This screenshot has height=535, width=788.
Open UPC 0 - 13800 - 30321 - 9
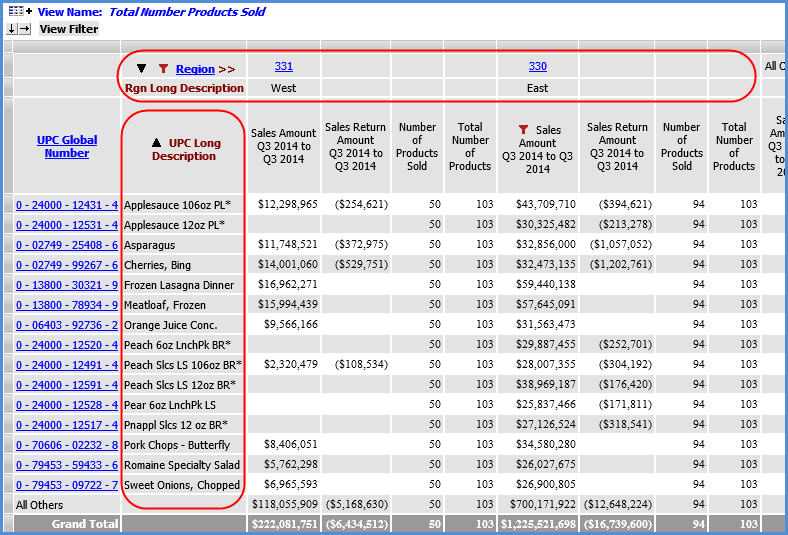coord(67,285)
